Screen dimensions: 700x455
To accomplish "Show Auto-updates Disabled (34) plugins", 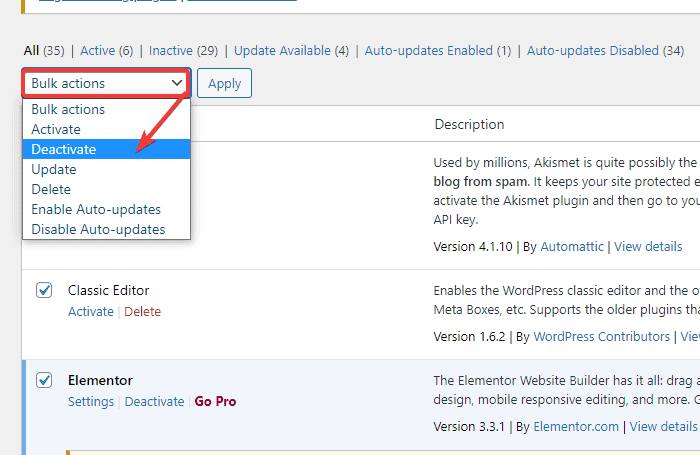I will pyautogui.click(x=606, y=50).
